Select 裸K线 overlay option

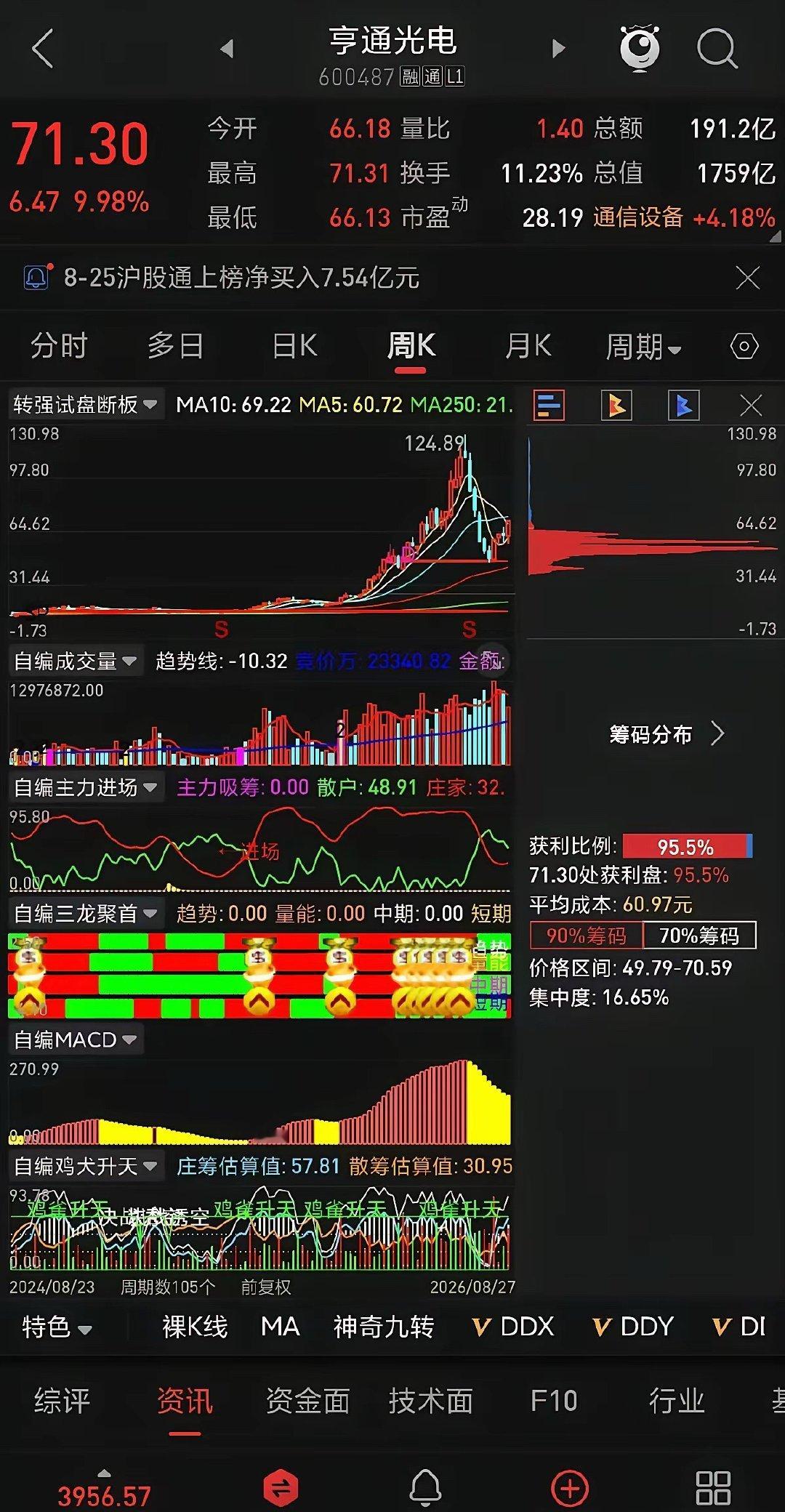(195, 1327)
